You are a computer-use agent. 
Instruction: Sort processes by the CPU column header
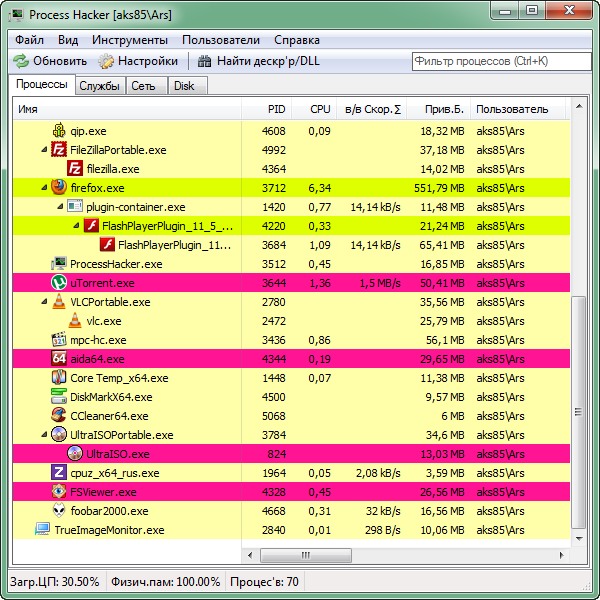click(320, 108)
